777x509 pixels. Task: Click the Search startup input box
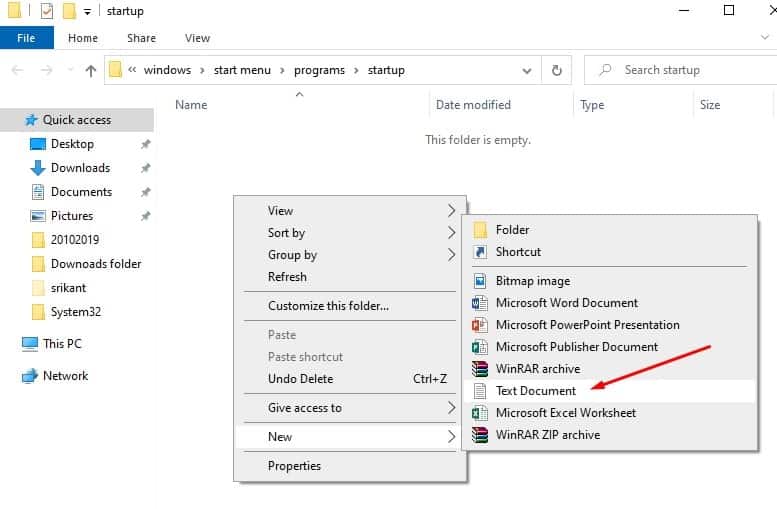coord(690,70)
